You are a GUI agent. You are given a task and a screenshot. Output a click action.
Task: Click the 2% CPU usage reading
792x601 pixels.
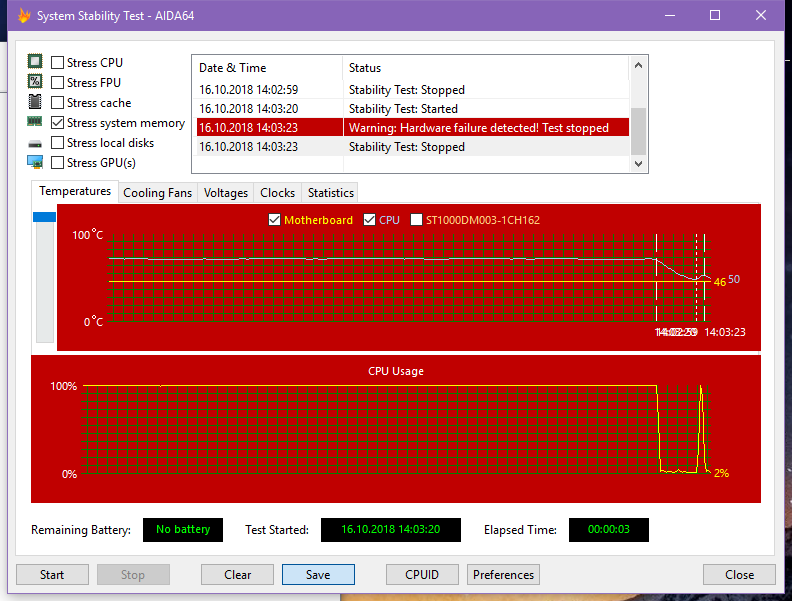721,473
